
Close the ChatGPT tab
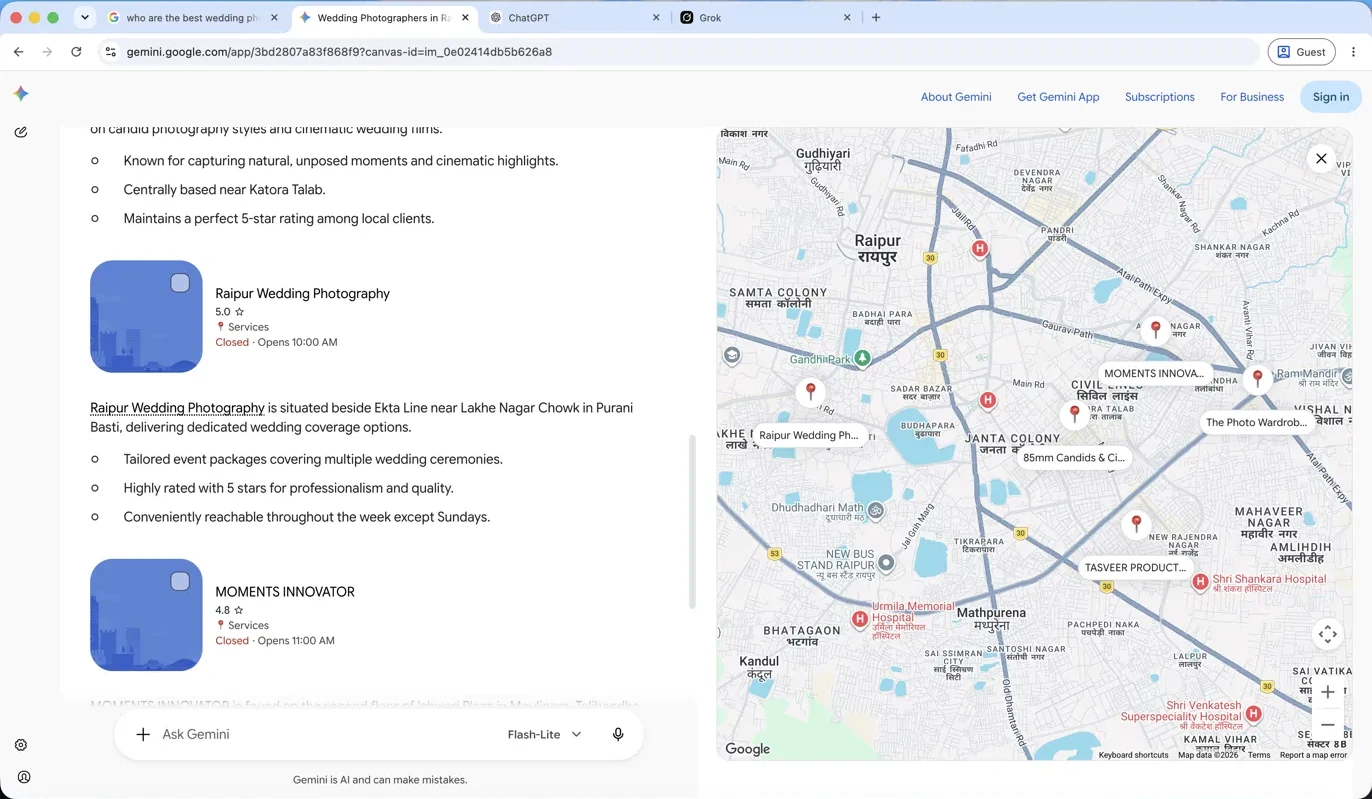click(x=656, y=17)
